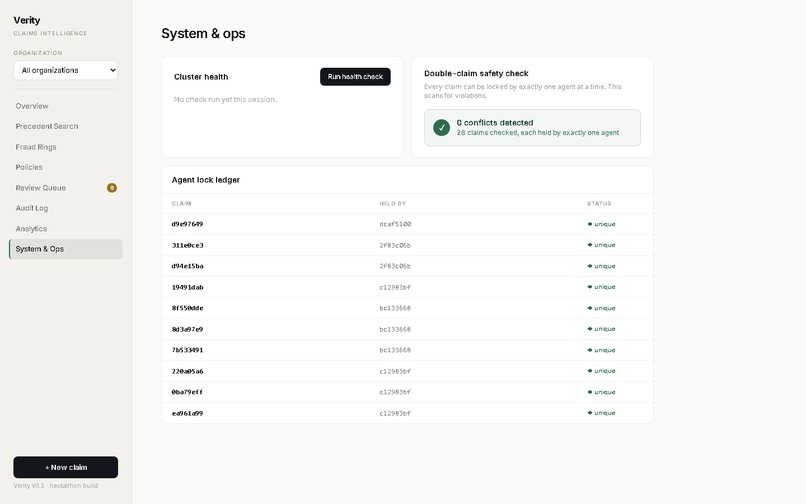This screenshot has width=806, height=504.
Task: Select claim 8d3a97e9
Action: [x=187, y=329]
